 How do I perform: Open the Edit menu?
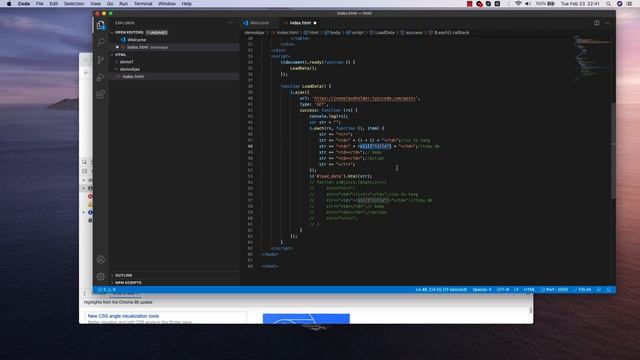(53, 4)
